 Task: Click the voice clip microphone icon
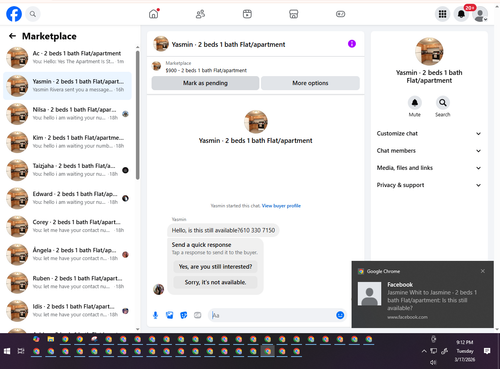coord(155,315)
